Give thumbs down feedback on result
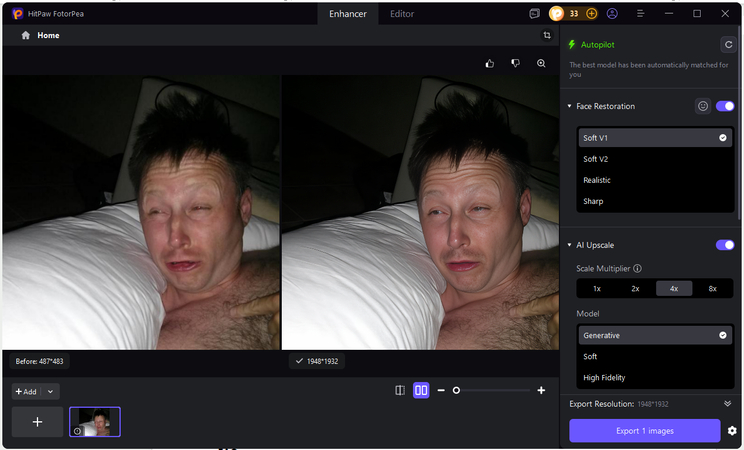 point(515,63)
